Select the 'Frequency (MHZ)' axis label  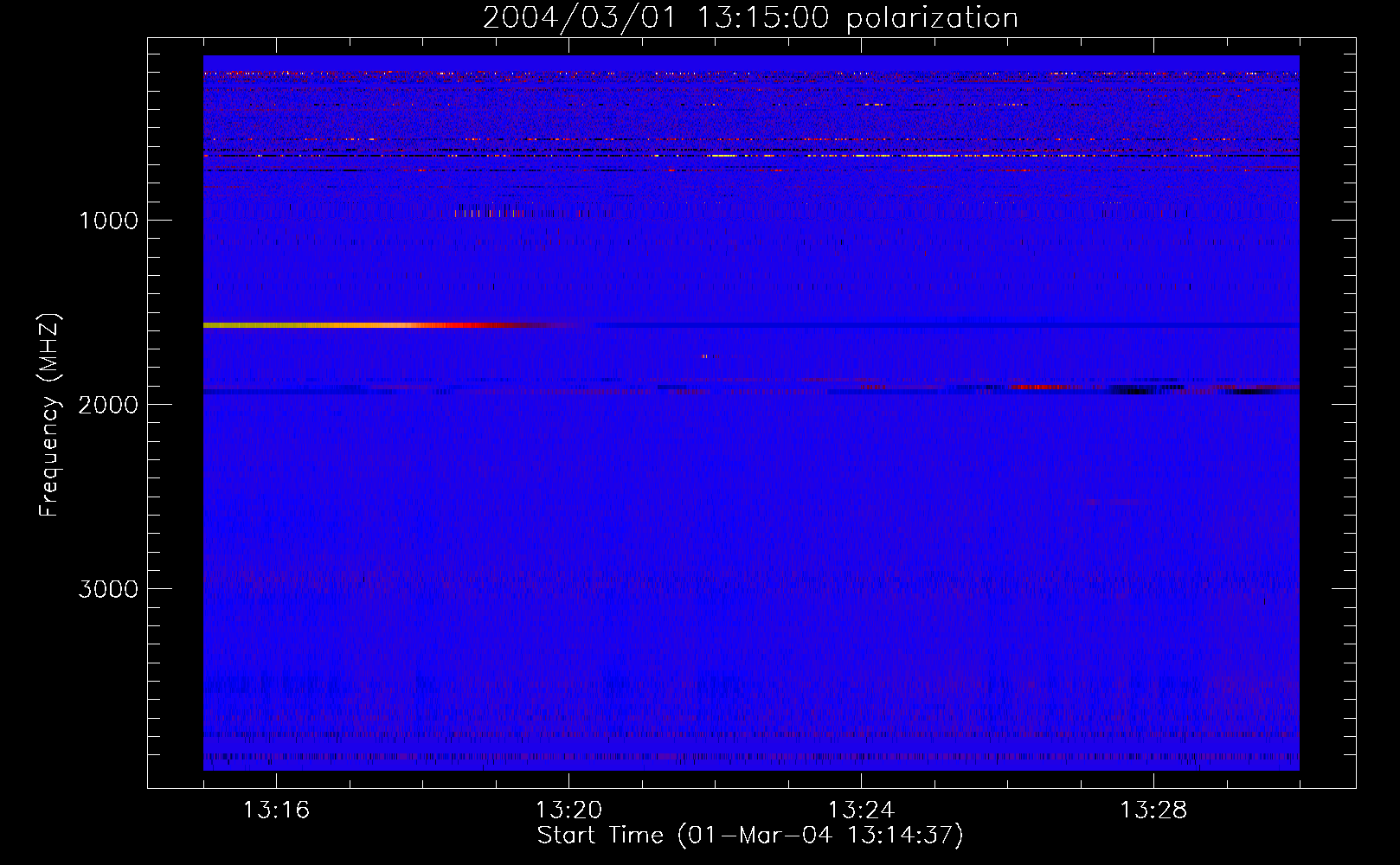coord(49,415)
